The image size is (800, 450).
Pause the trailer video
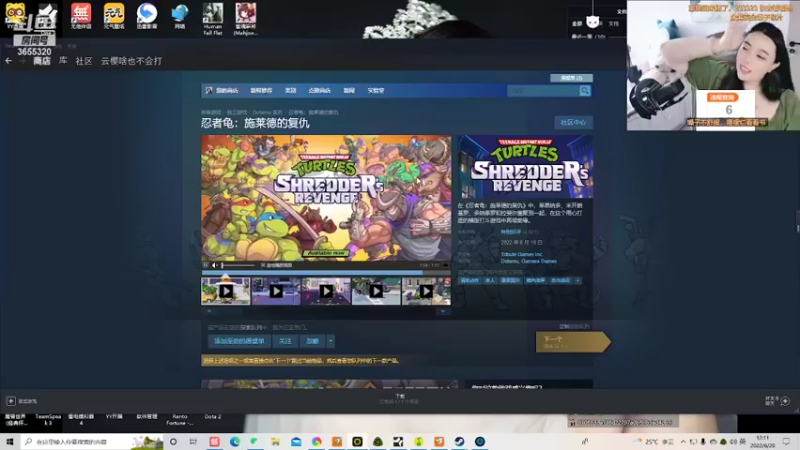206,265
